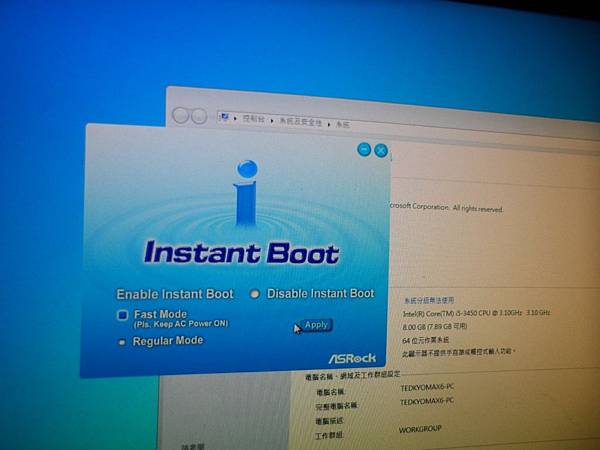
Task: Apply the Instant Boot setting
Action: click(316, 325)
